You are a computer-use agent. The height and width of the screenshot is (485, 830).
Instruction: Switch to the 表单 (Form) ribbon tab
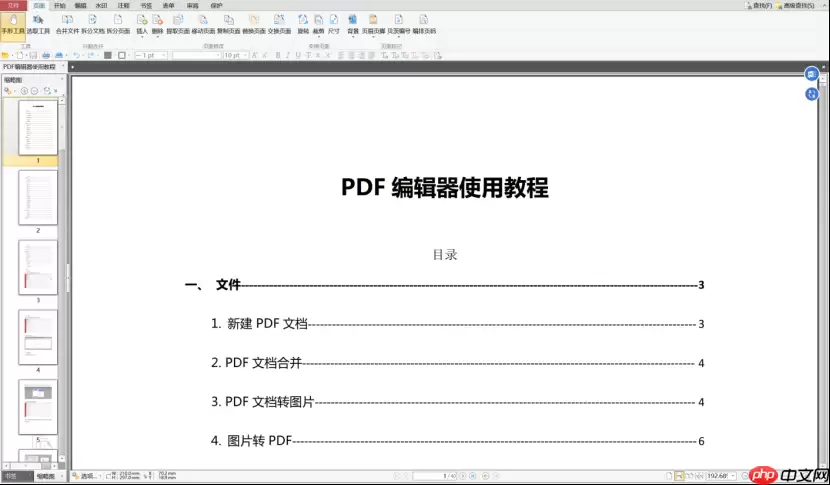pyautogui.click(x=168, y=5)
